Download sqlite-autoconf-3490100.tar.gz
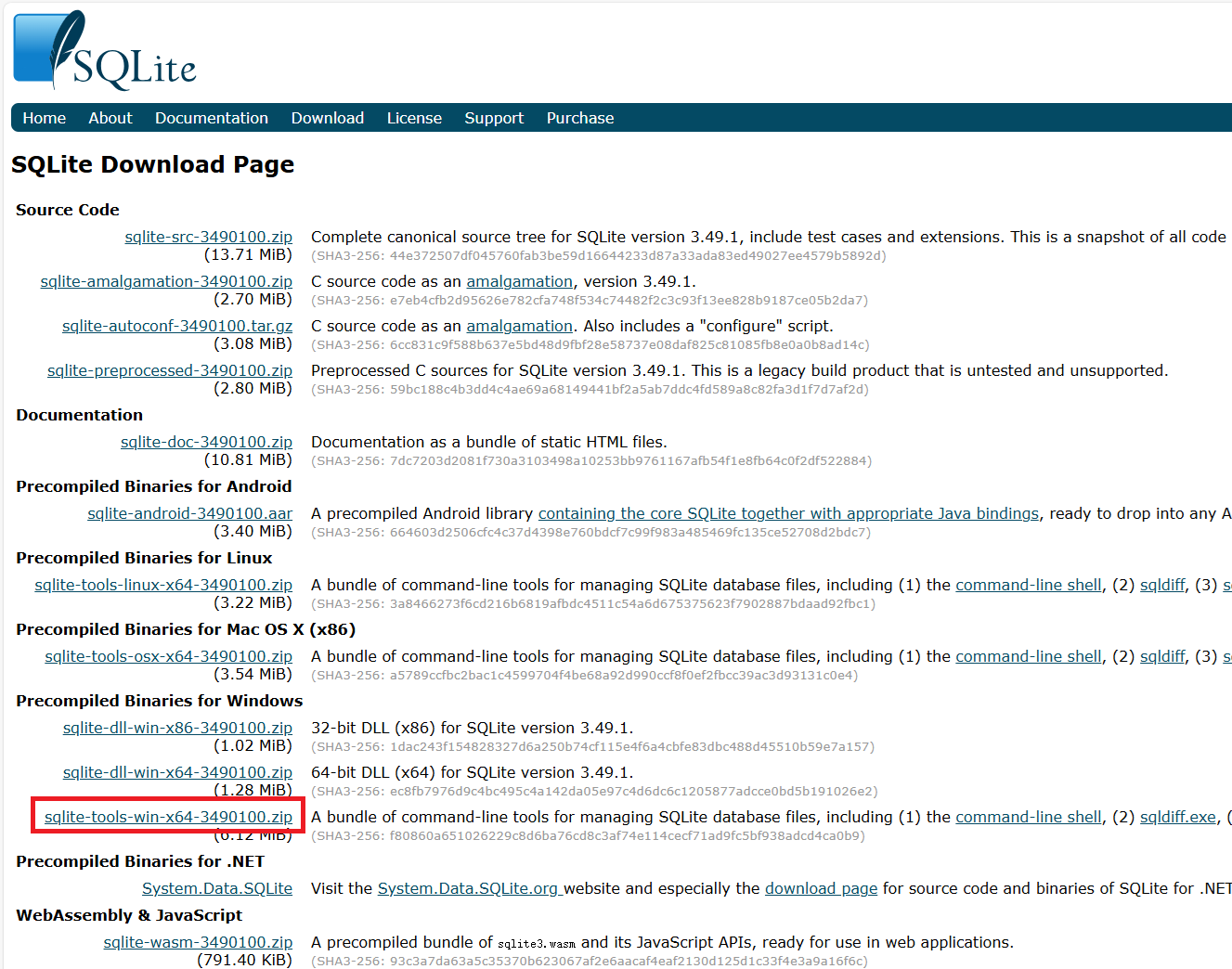 177,326
